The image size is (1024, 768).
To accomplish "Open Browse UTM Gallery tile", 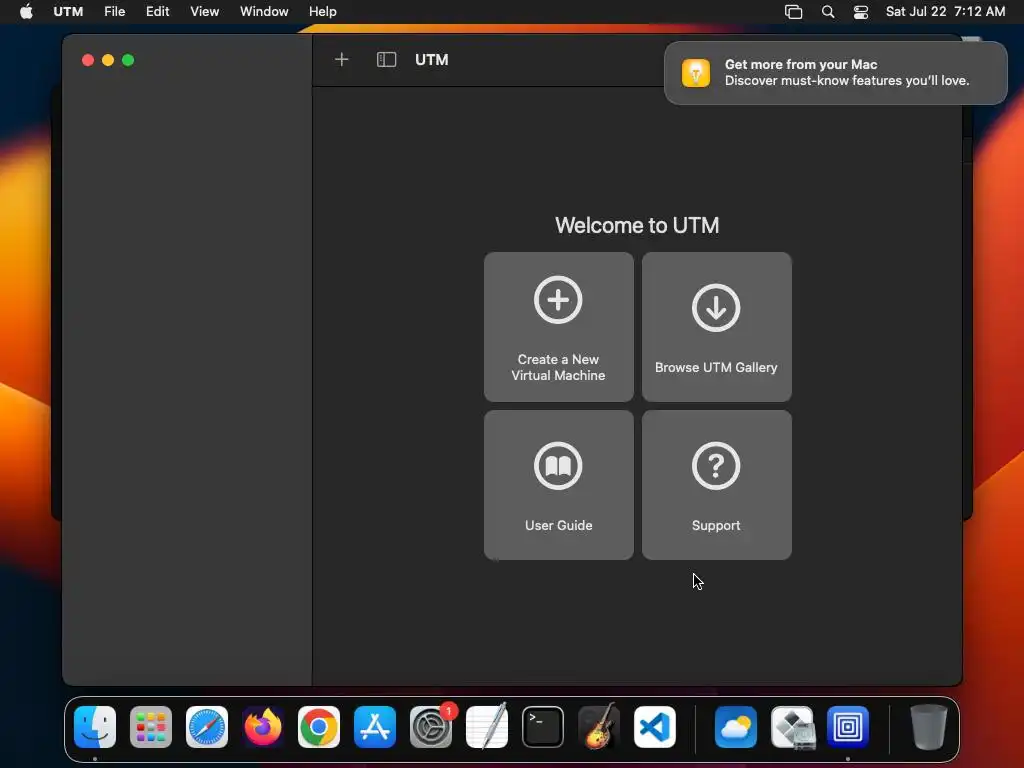I will pyautogui.click(x=716, y=327).
